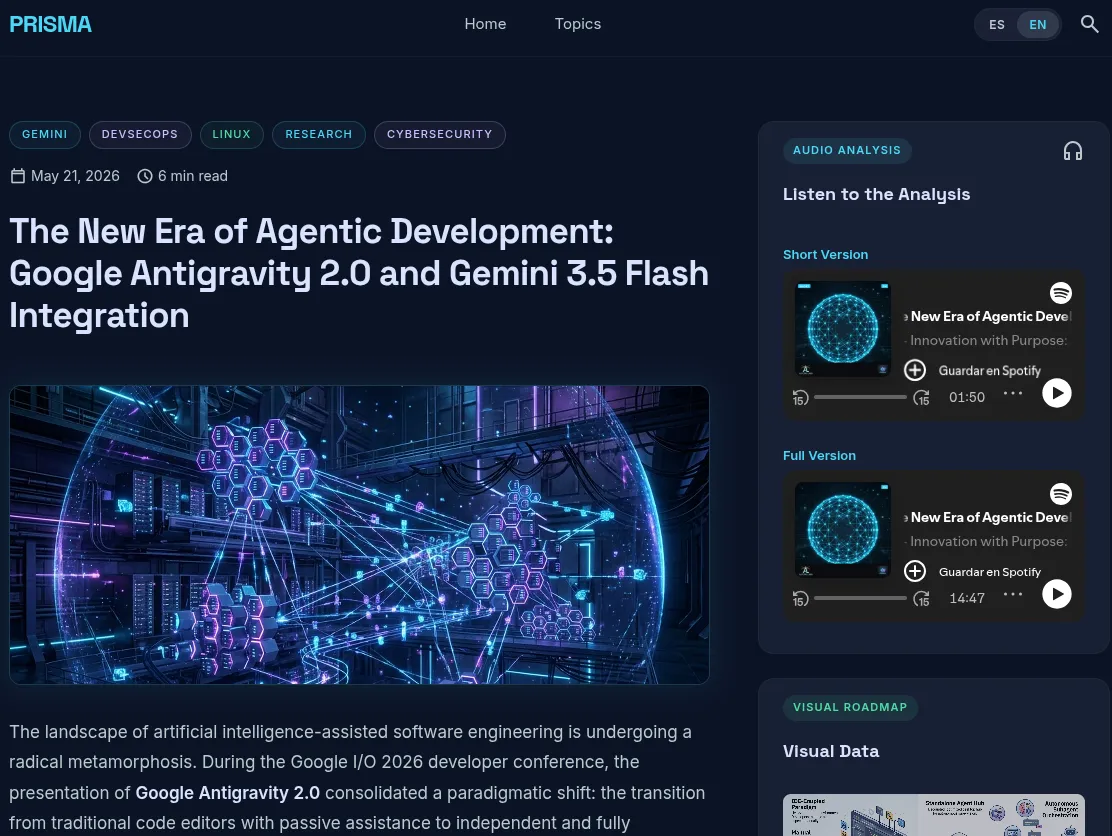Click the '6 min read' text
This screenshot has height=836, width=1112.
pos(193,176)
